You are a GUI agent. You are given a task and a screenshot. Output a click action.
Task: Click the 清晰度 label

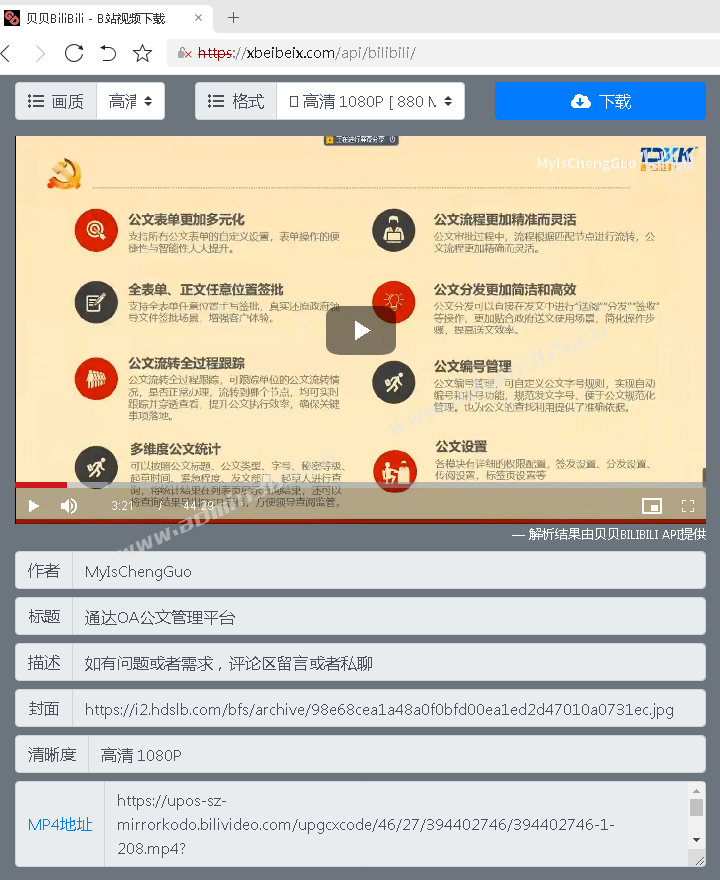[x=52, y=755]
